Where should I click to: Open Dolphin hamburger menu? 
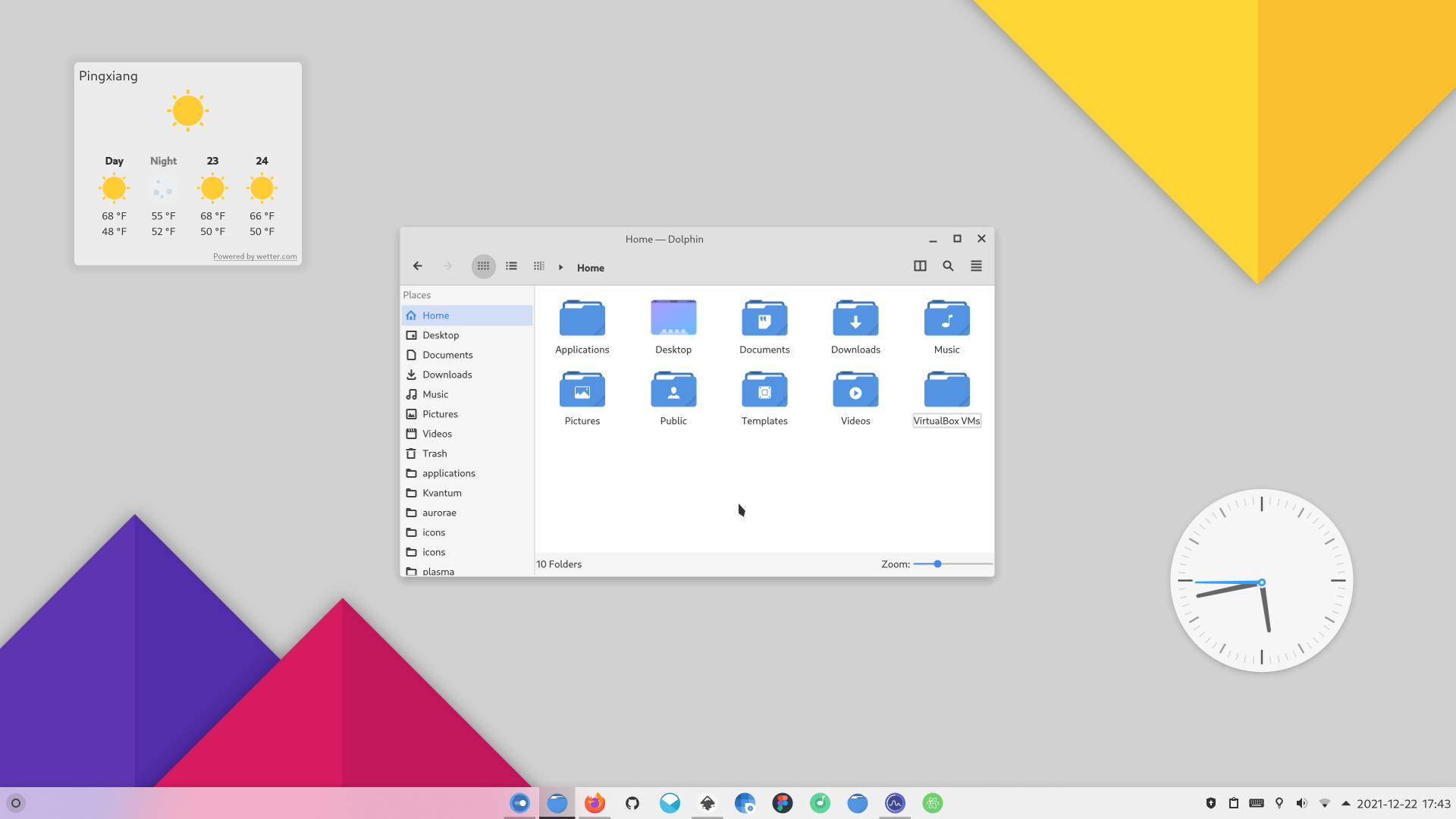[x=976, y=266]
